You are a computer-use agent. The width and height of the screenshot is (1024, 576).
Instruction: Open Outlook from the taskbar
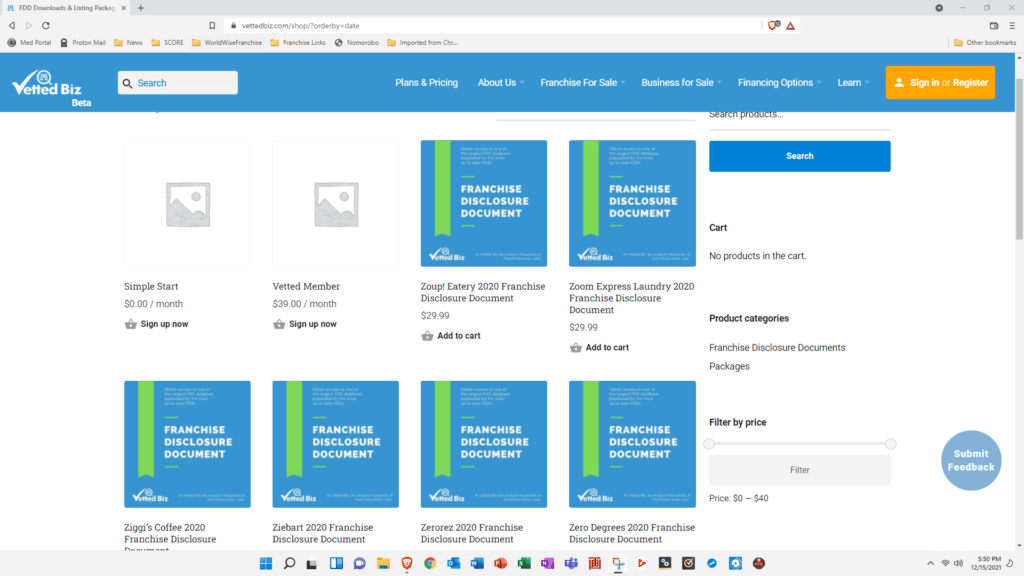(453, 563)
